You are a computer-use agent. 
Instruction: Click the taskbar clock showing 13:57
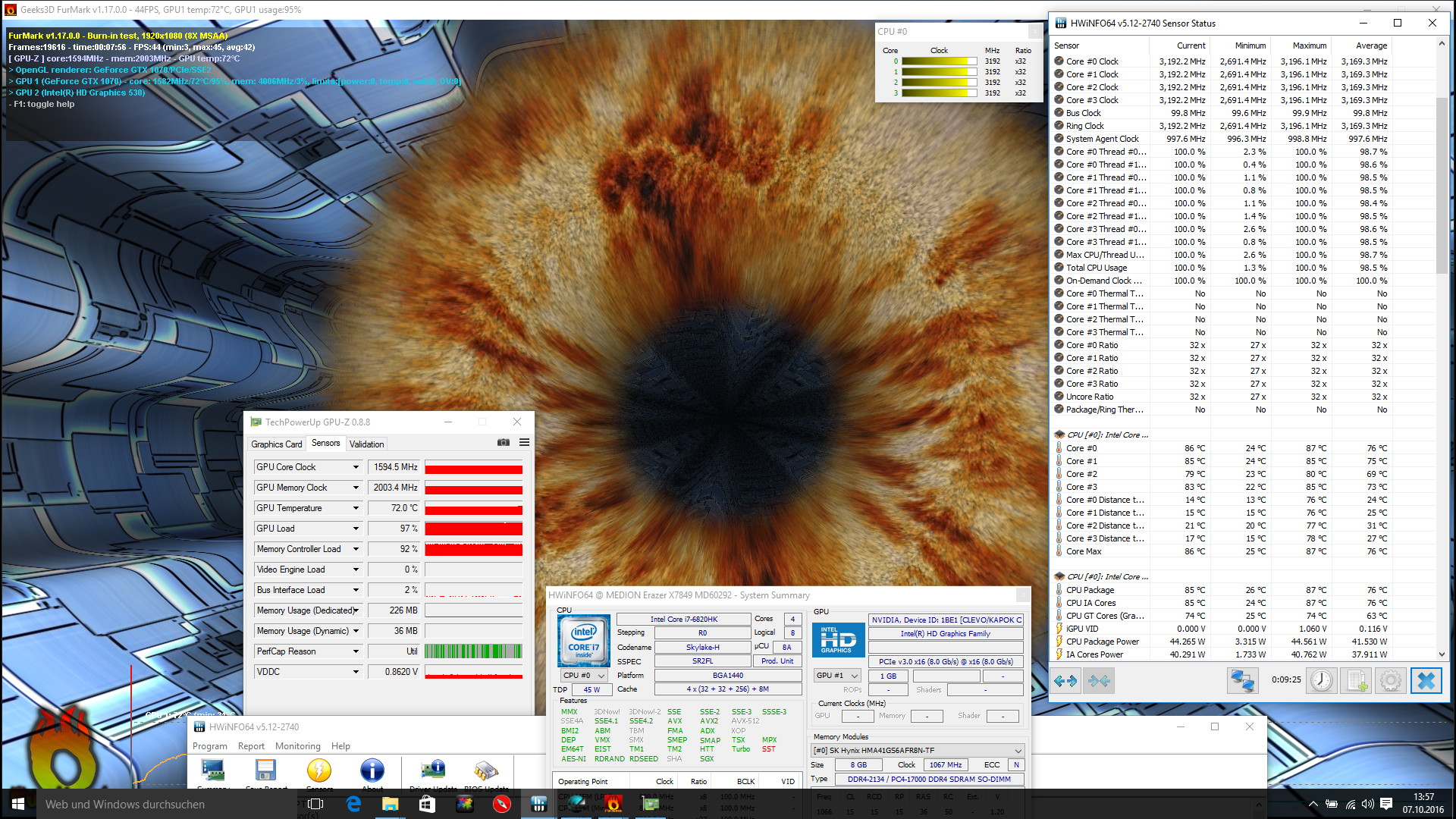click(1423, 803)
